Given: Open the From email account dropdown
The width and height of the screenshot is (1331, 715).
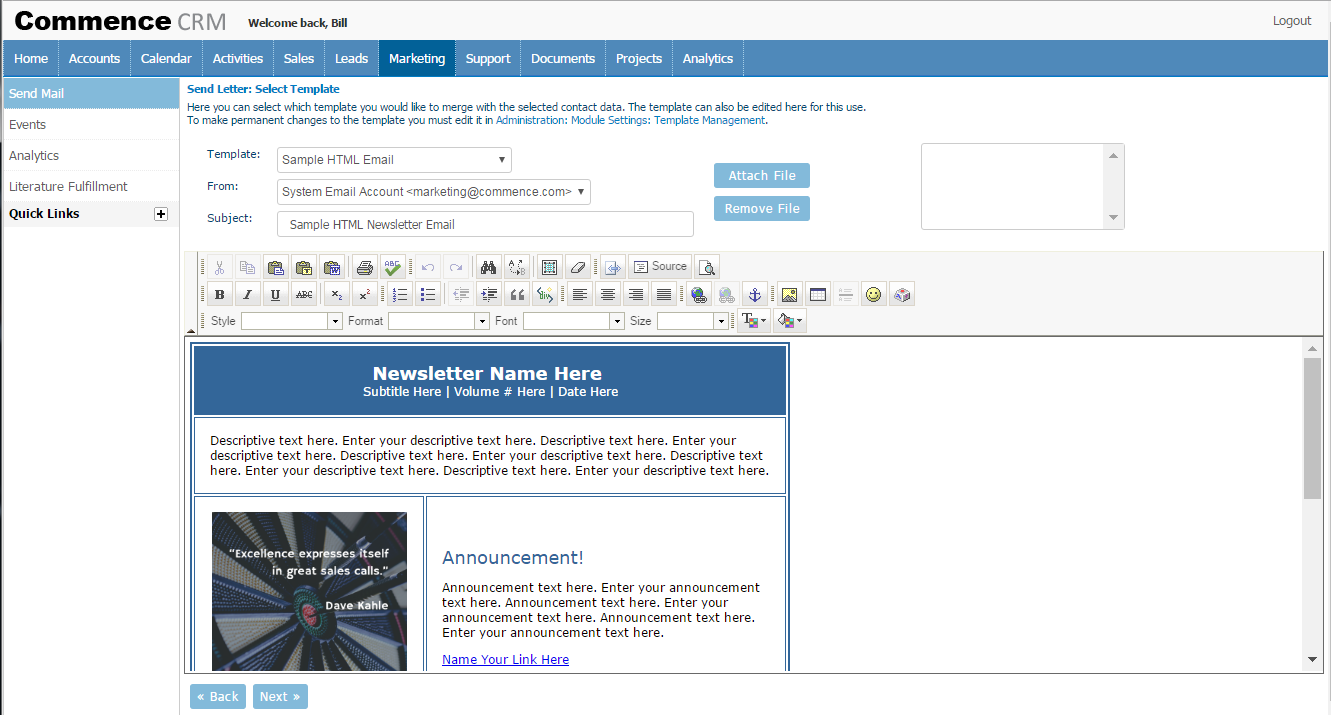Looking at the screenshot, I should point(434,192).
